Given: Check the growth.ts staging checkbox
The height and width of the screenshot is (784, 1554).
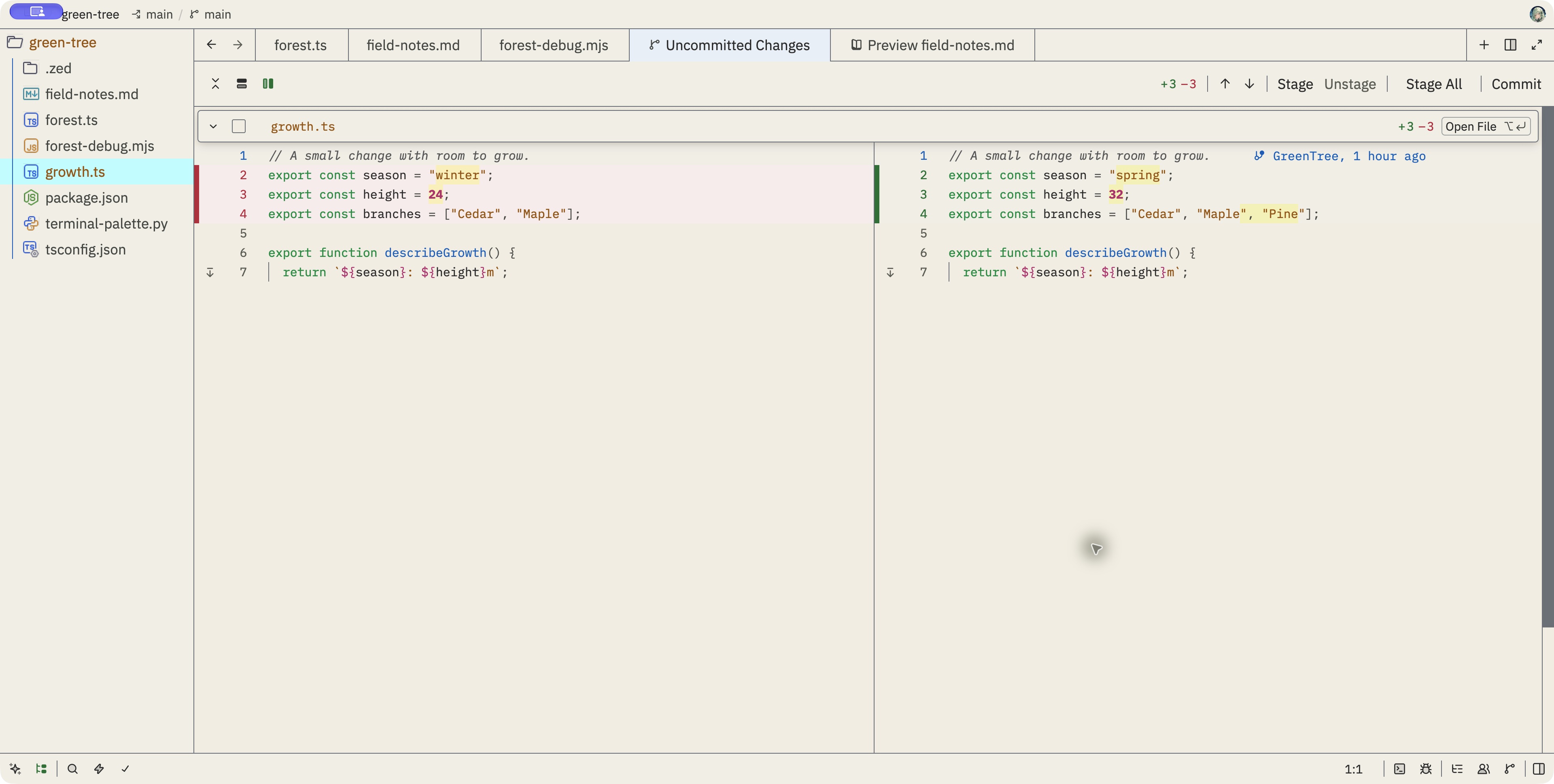Looking at the screenshot, I should pos(239,126).
